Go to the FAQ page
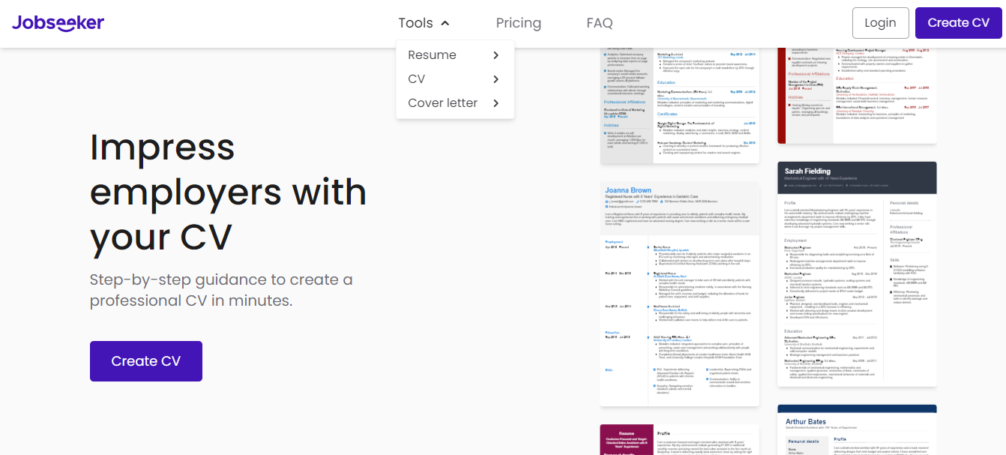1006x455 pixels. [599, 23]
